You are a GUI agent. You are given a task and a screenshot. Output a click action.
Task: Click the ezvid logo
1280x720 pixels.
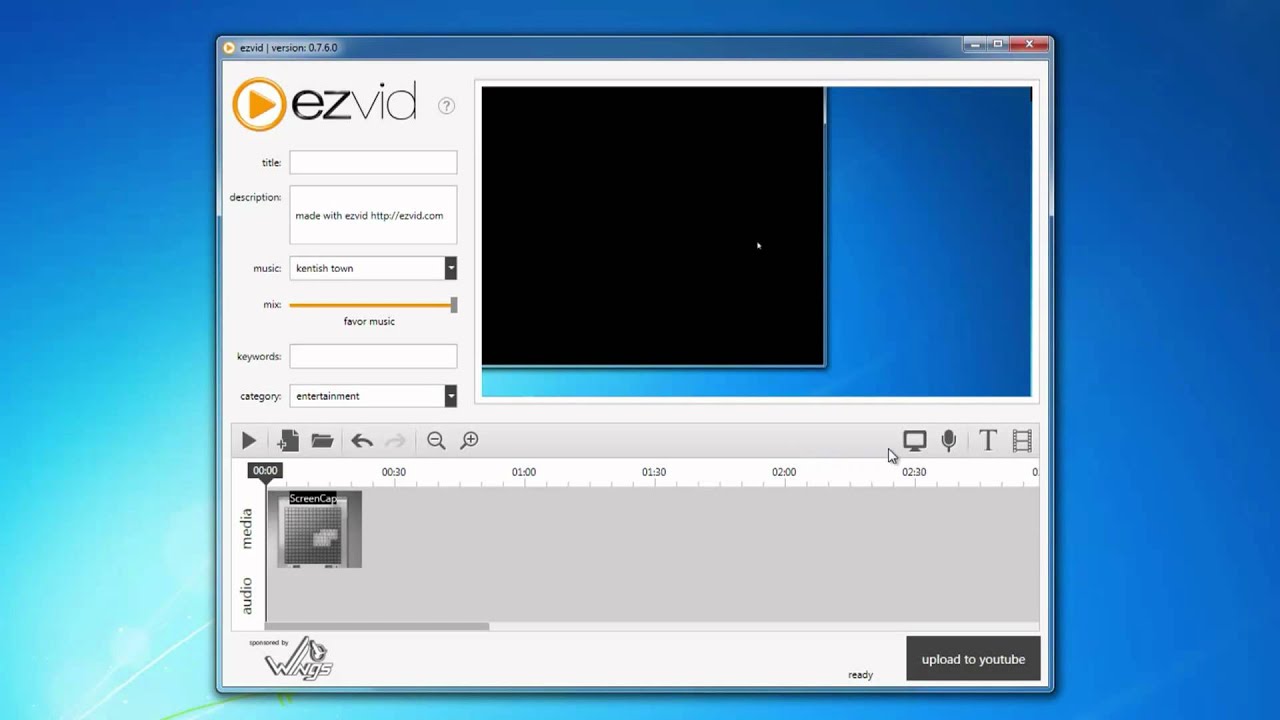[x=324, y=104]
